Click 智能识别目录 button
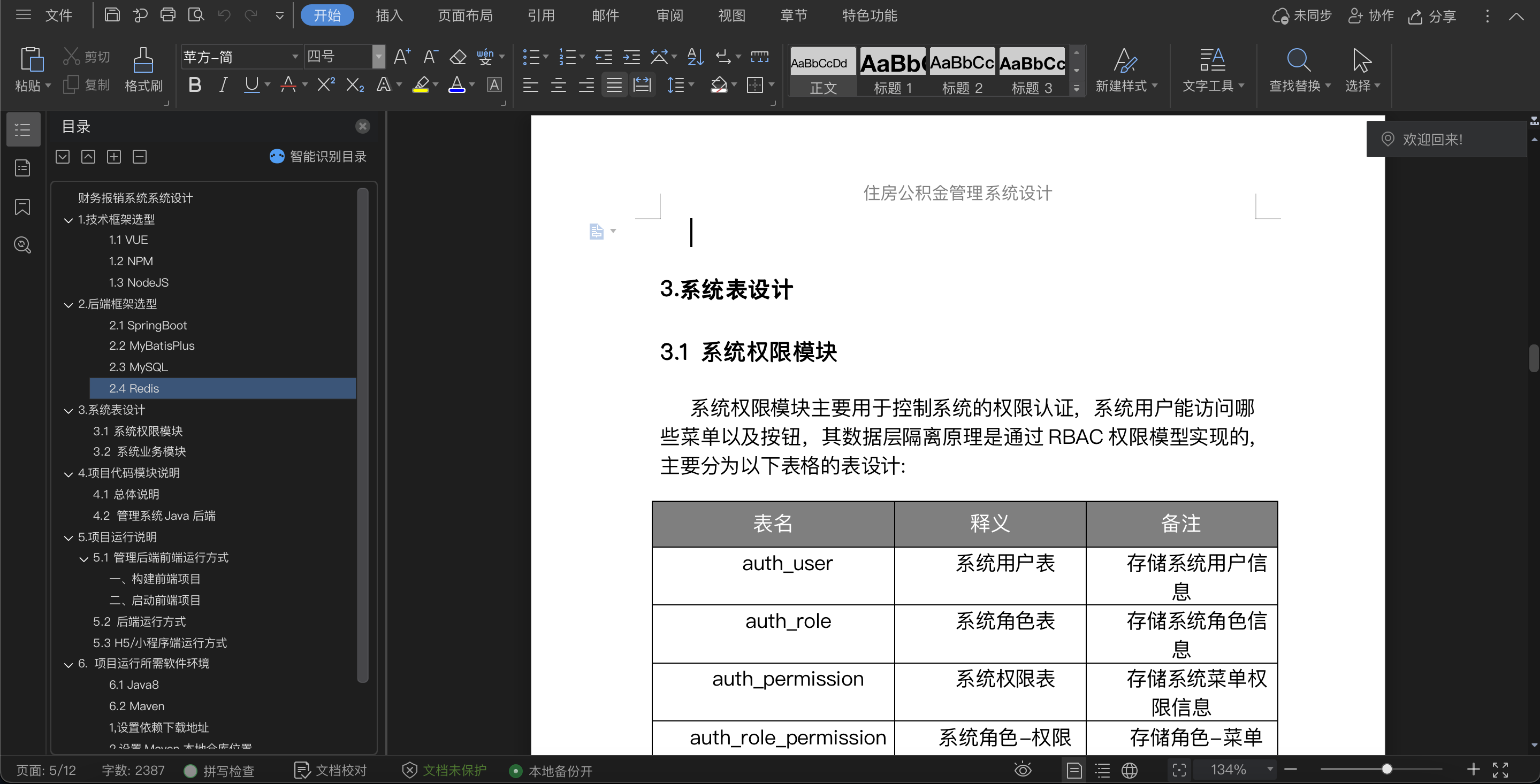The width and height of the screenshot is (1540, 784). click(x=318, y=157)
